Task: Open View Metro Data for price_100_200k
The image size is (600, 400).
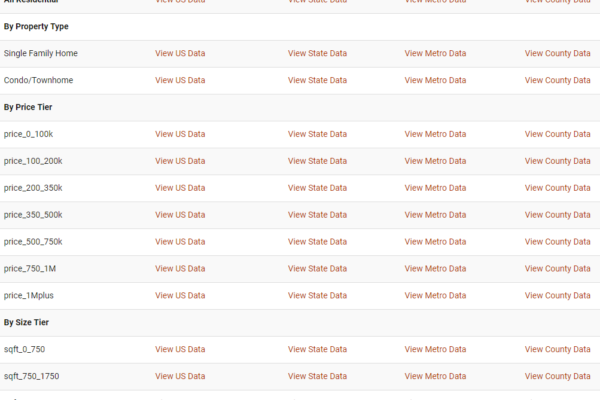Action: (x=435, y=161)
